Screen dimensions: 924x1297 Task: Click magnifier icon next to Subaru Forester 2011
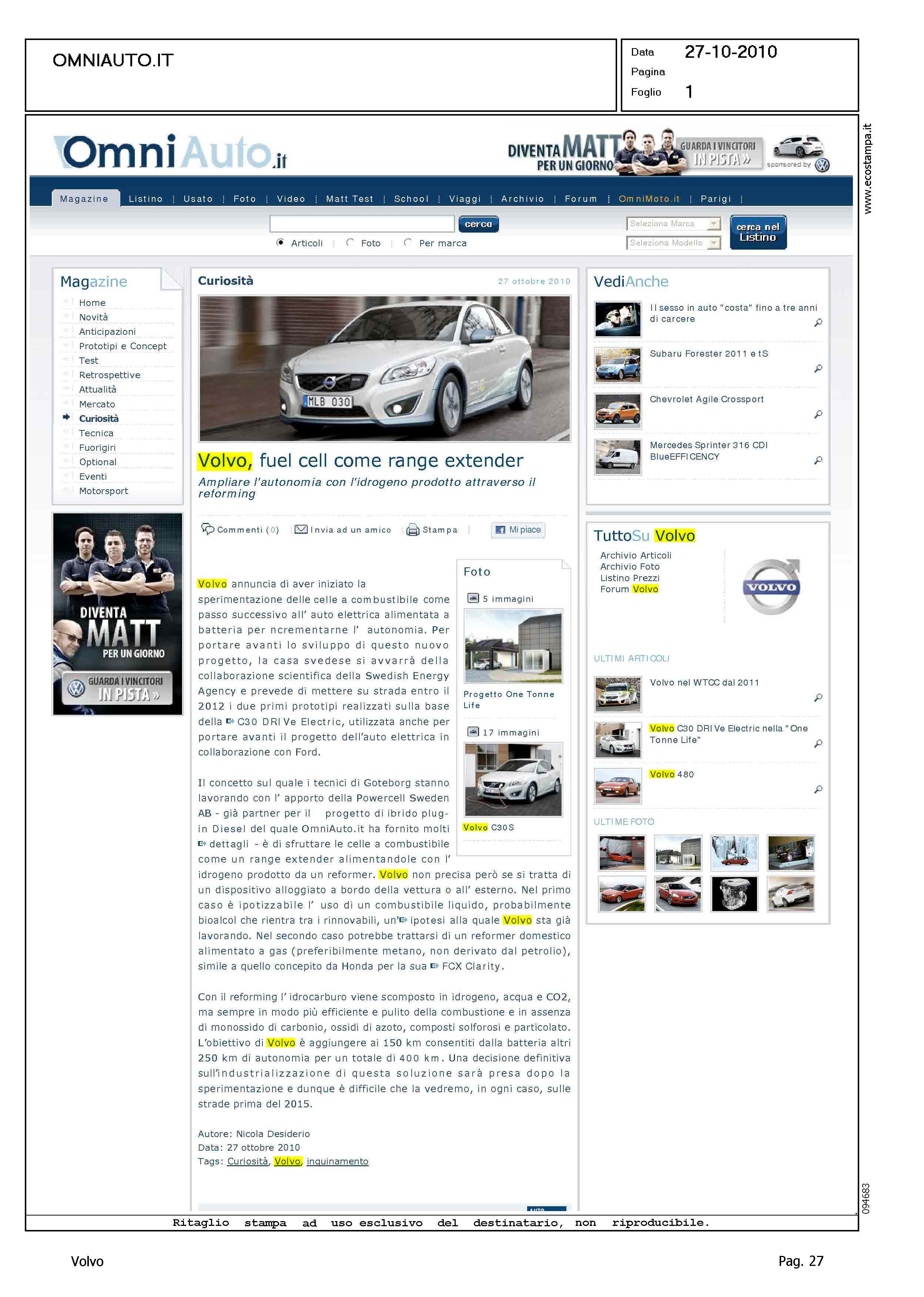tap(818, 369)
